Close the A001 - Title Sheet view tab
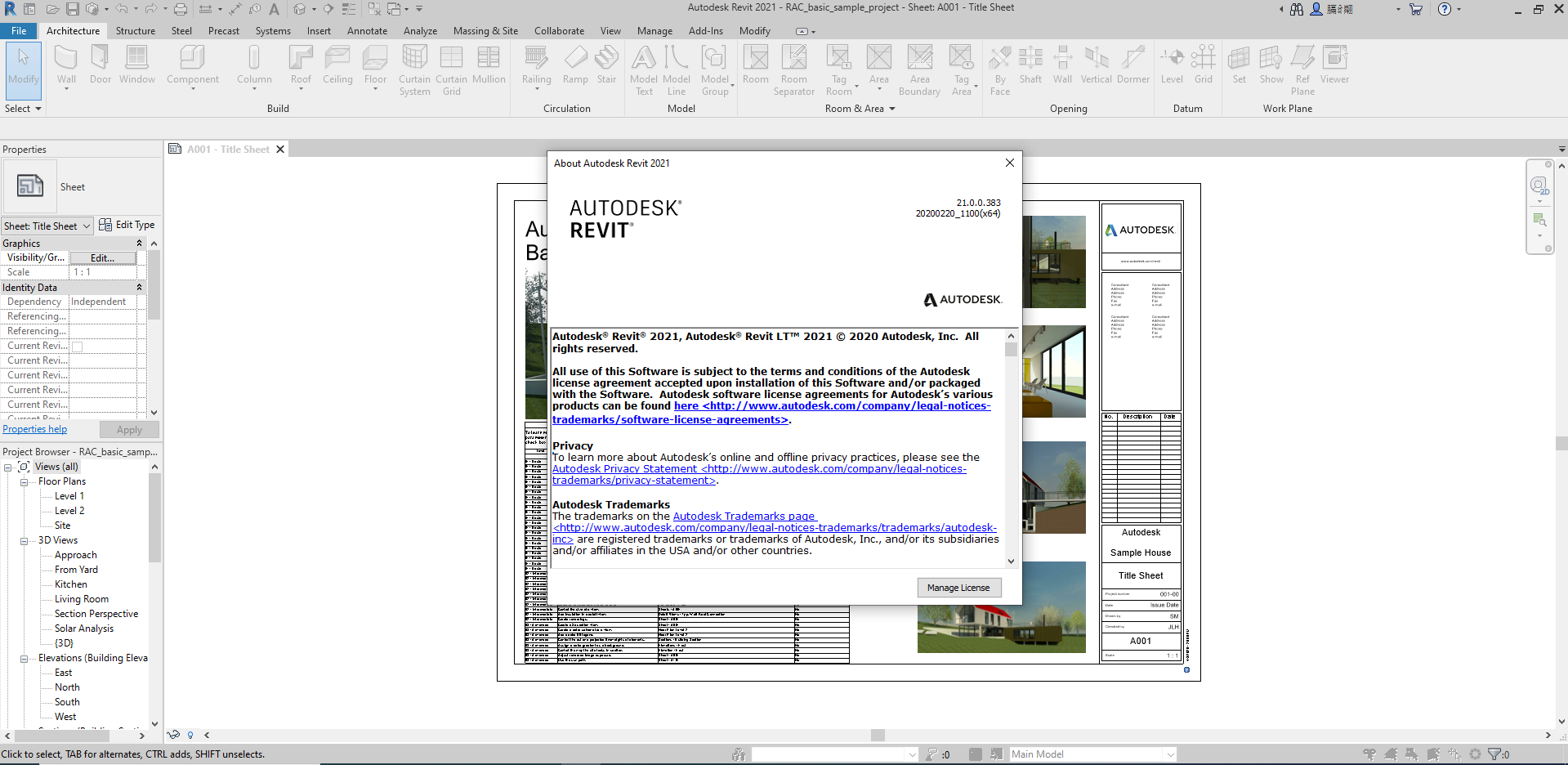This screenshot has height=765, width=1568. click(x=280, y=150)
